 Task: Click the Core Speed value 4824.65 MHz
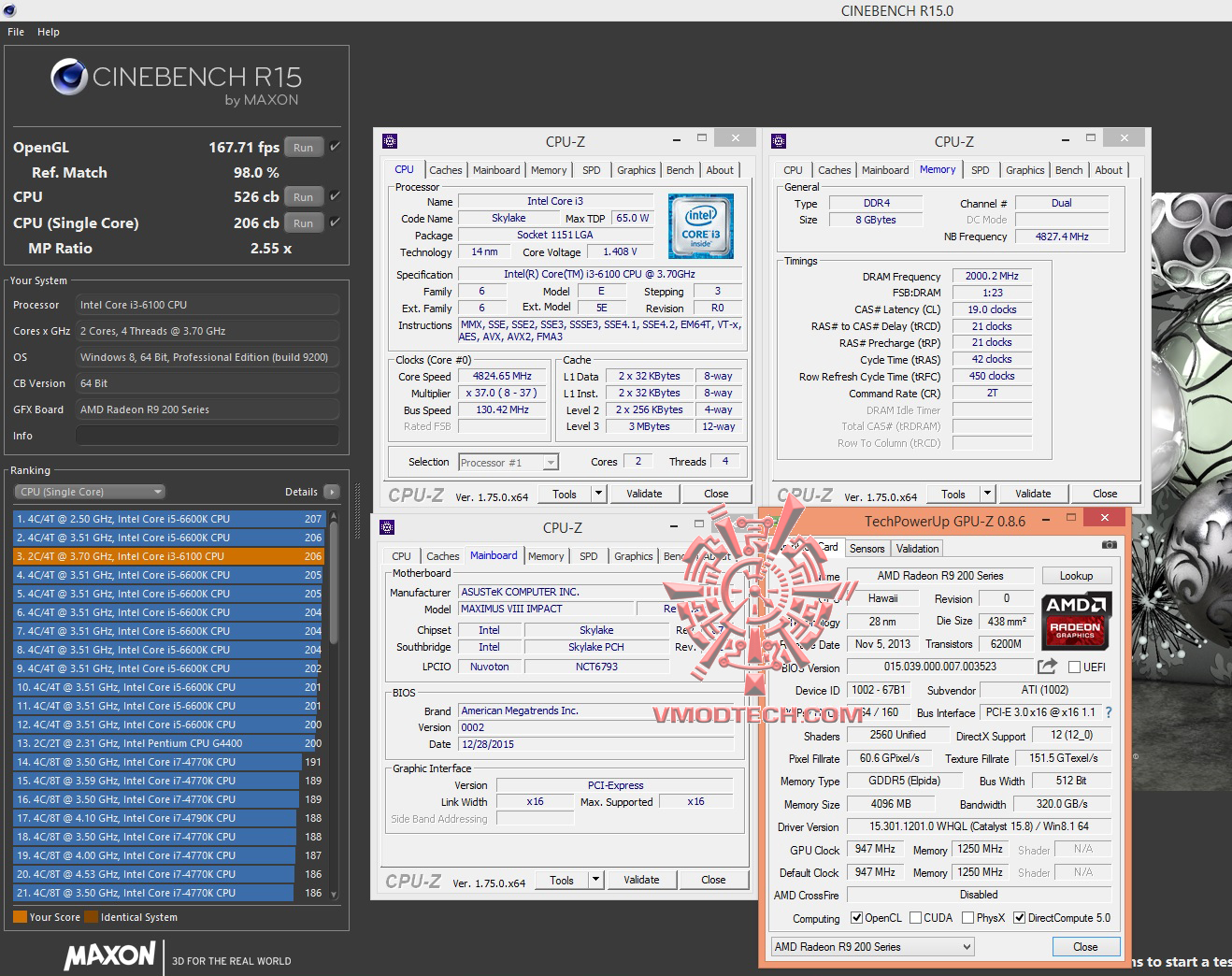502,376
